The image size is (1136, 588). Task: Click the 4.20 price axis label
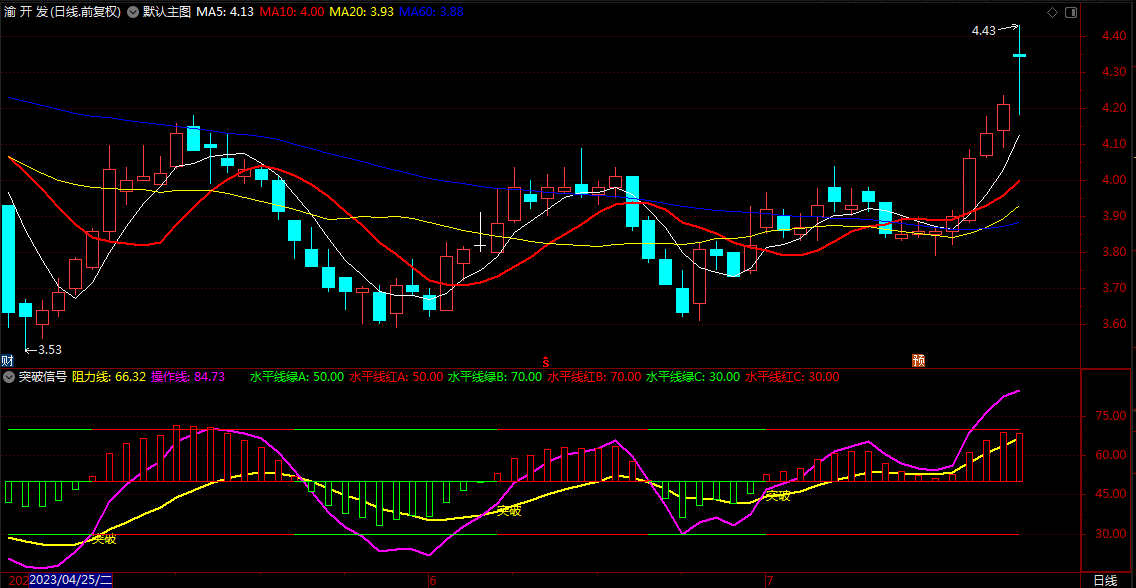point(1112,108)
